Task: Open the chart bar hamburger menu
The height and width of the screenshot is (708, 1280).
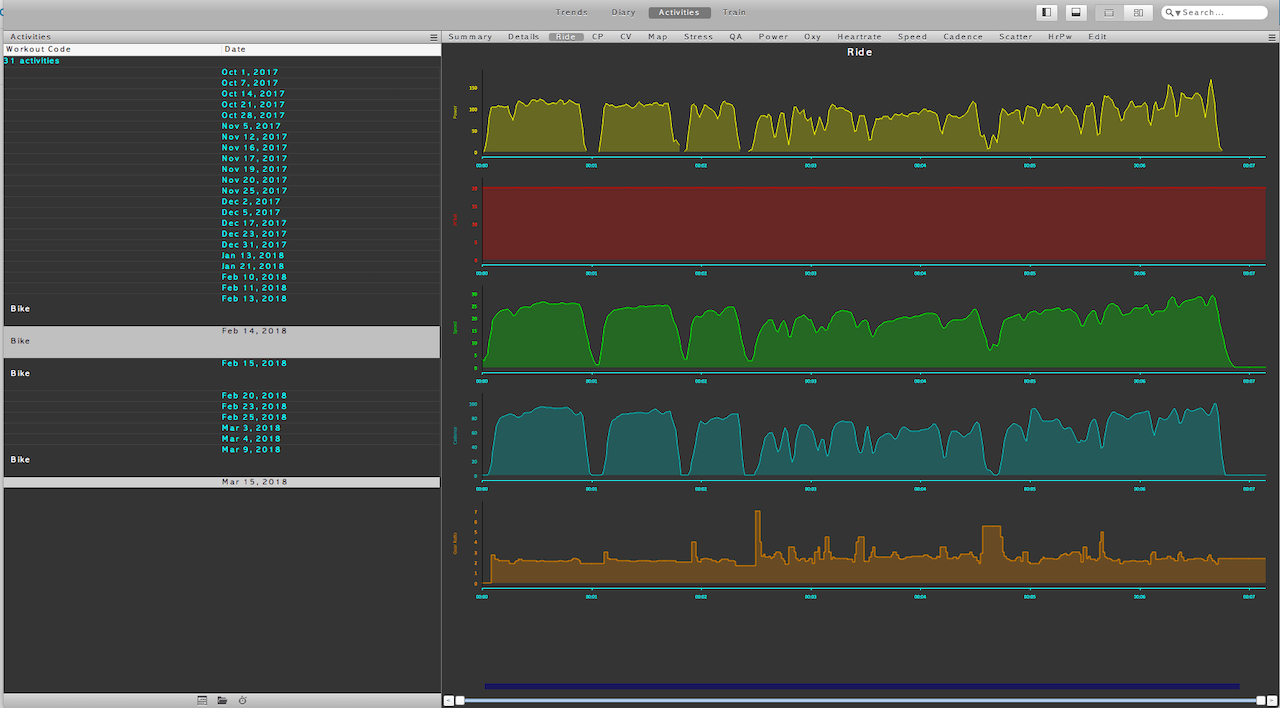Action: [1271, 37]
